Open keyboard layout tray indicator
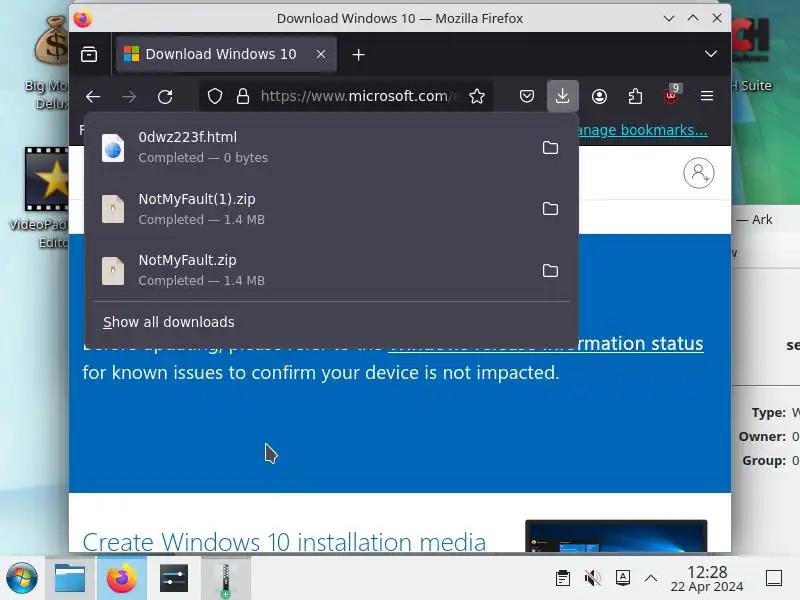The width and height of the screenshot is (800, 600). click(622, 578)
